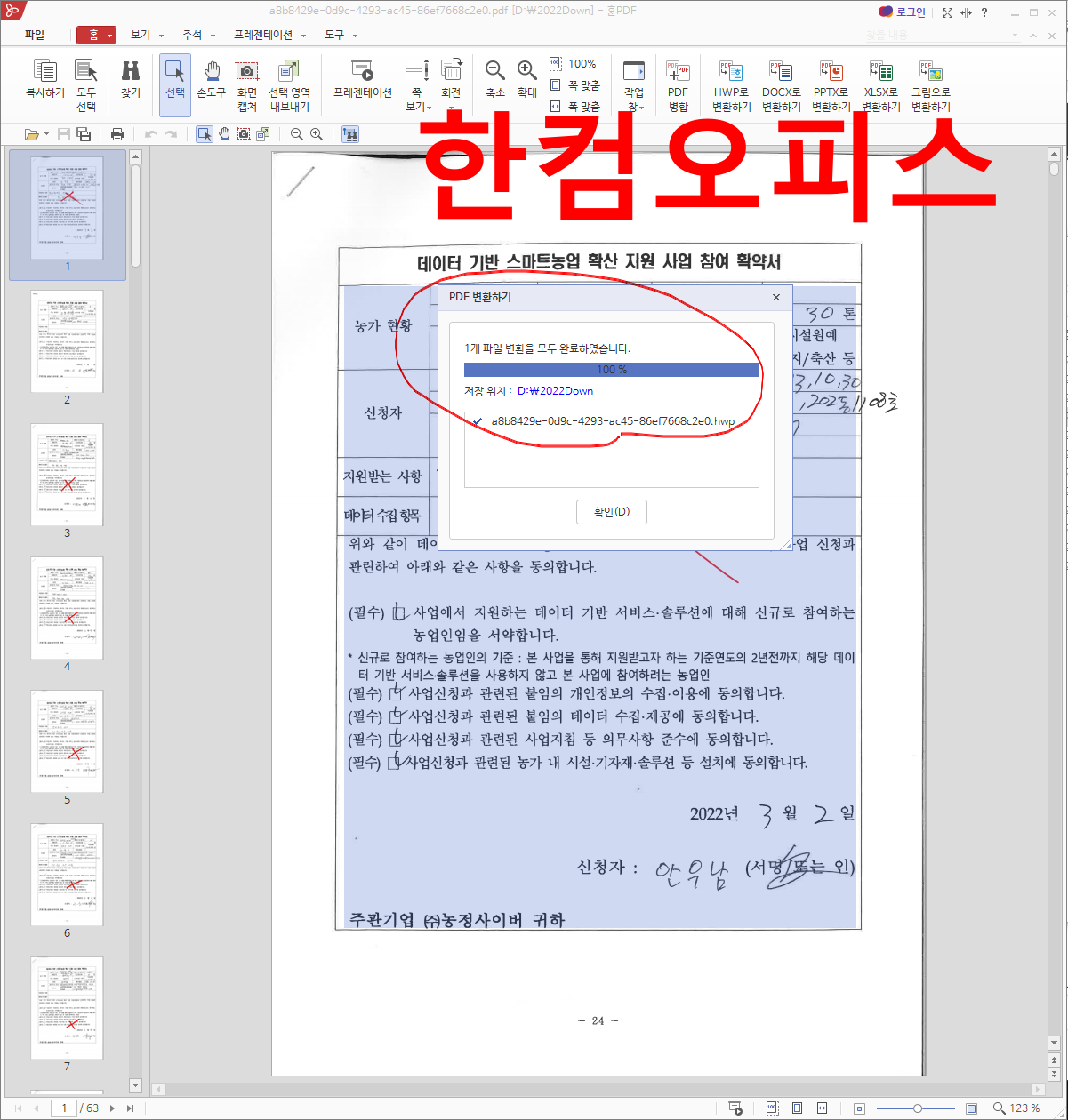The image size is (1068, 1120).
Task: Click the print icon in quick toolbar
Action: click(117, 134)
